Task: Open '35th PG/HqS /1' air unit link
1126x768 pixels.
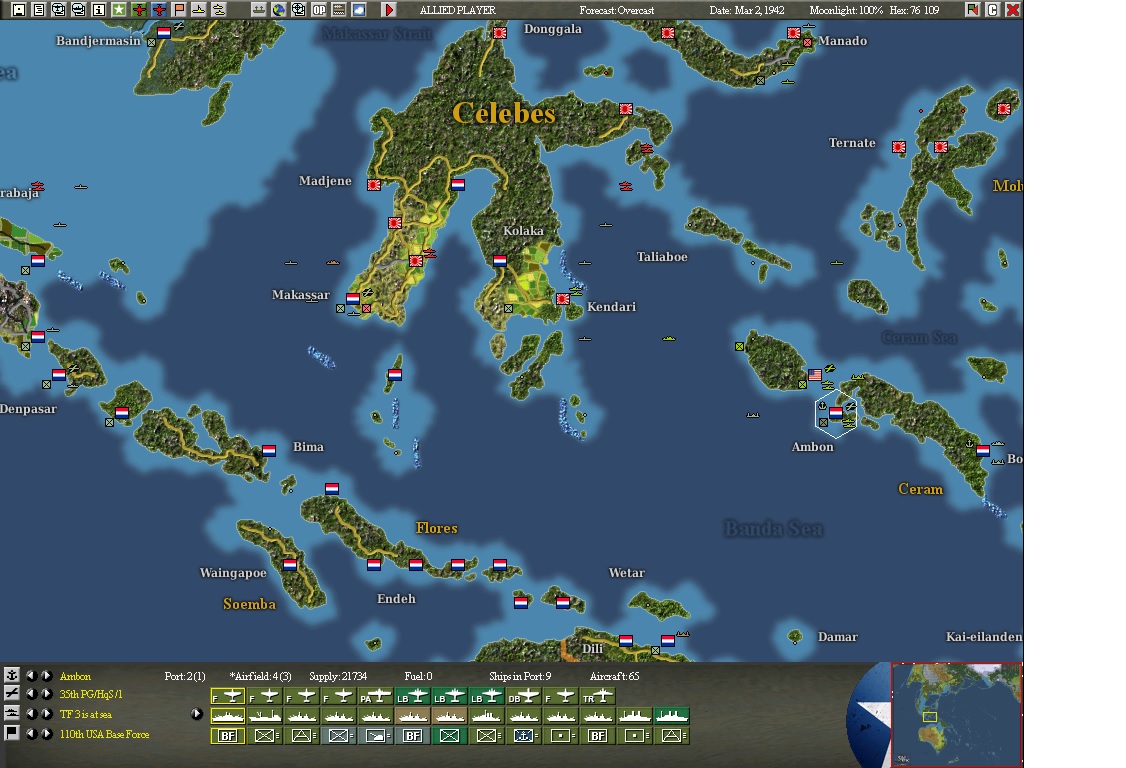Action: click(91, 695)
